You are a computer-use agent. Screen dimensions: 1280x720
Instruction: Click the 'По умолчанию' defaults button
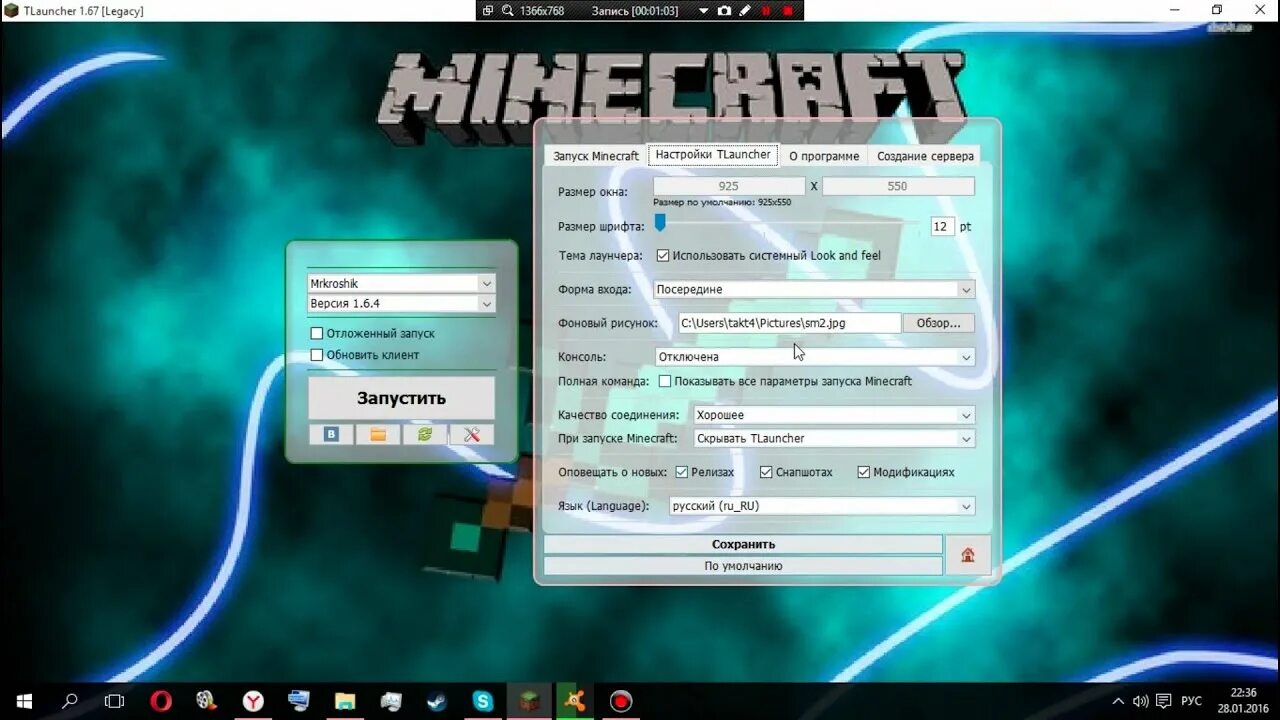(743, 566)
